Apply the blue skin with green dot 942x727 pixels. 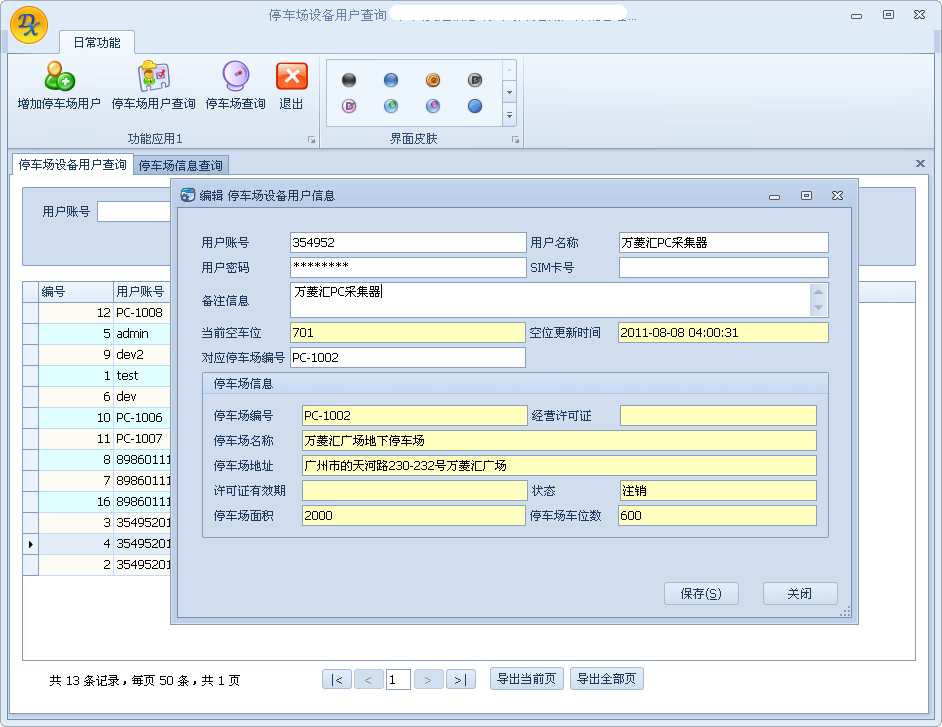click(x=390, y=106)
